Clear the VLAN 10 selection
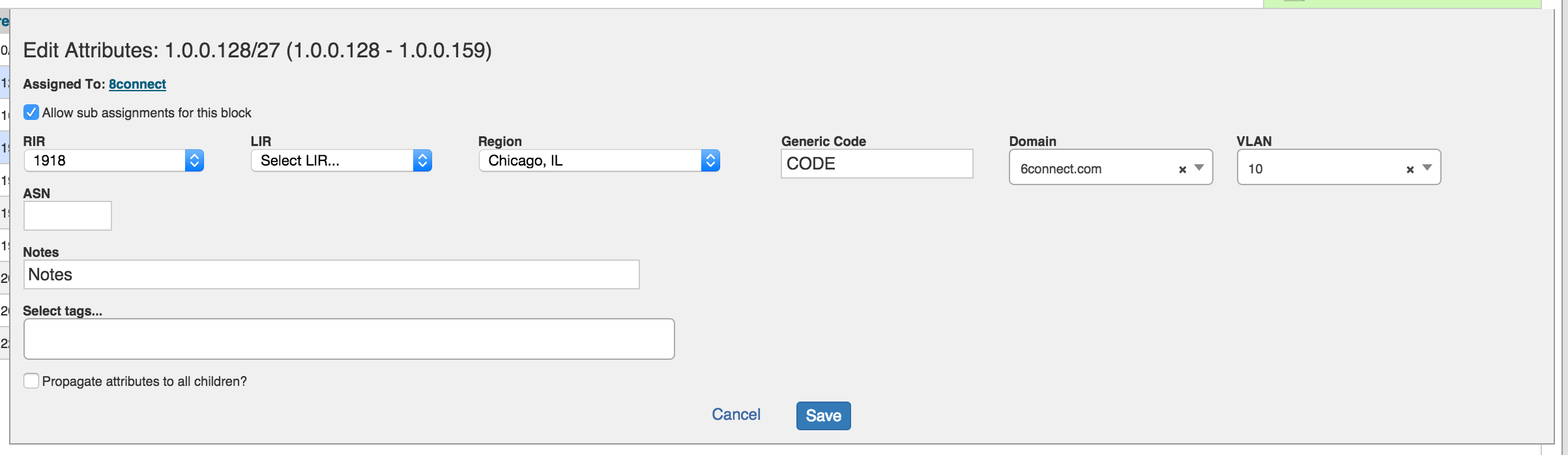This screenshot has width=1568, height=455. 1410,169
